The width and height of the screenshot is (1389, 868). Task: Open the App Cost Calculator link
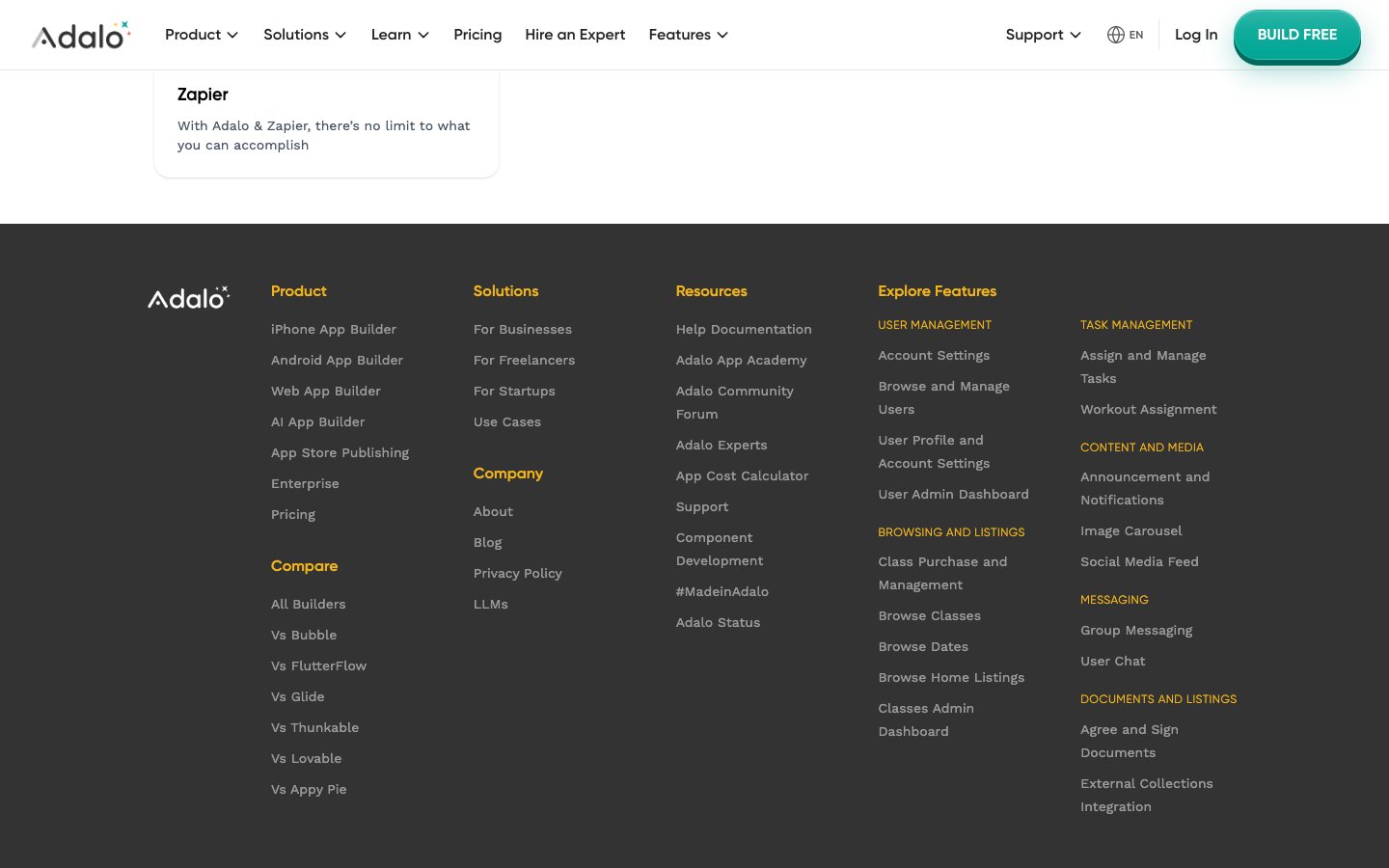pos(742,475)
